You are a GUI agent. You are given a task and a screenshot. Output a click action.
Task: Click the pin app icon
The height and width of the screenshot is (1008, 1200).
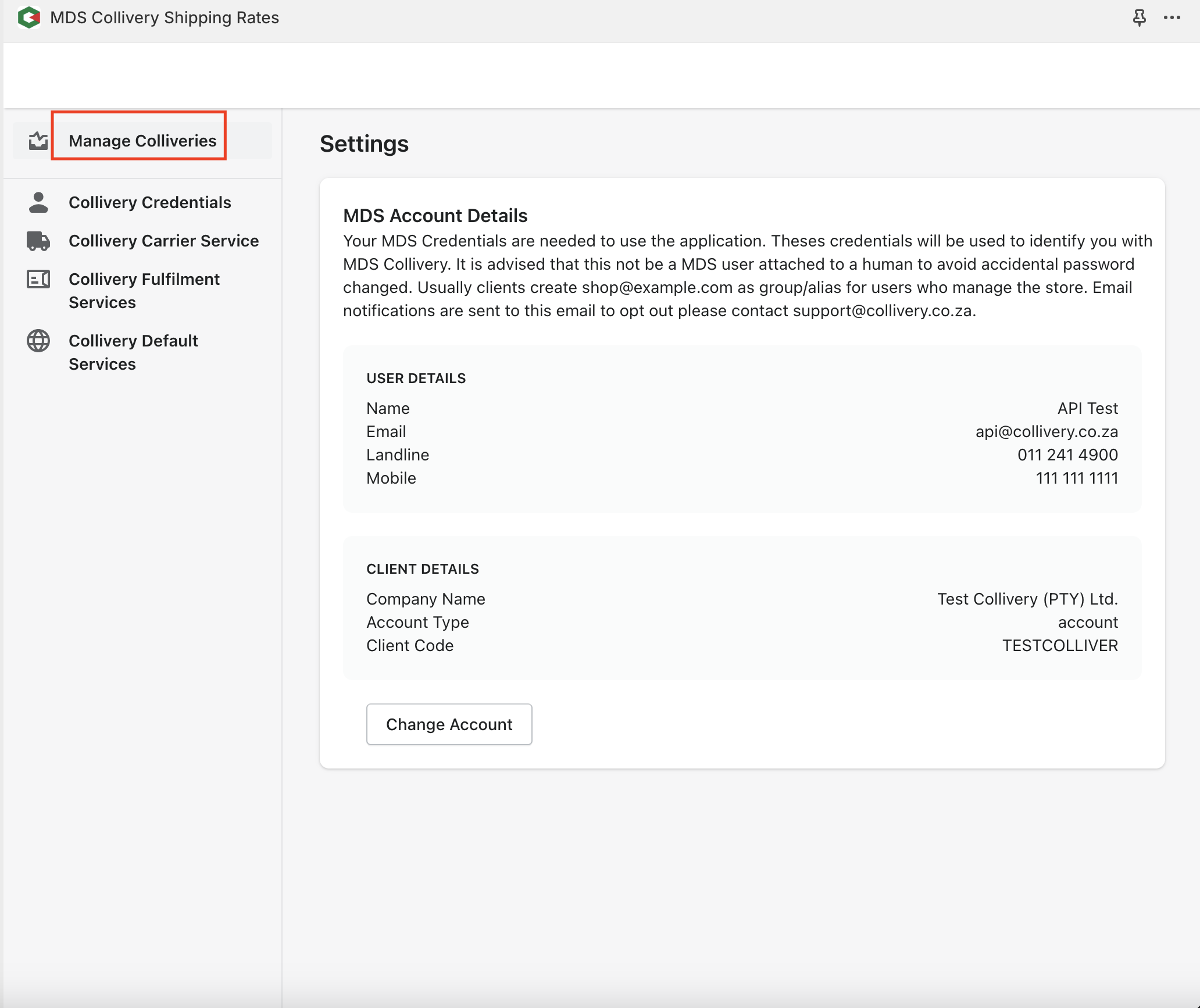click(x=1139, y=17)
